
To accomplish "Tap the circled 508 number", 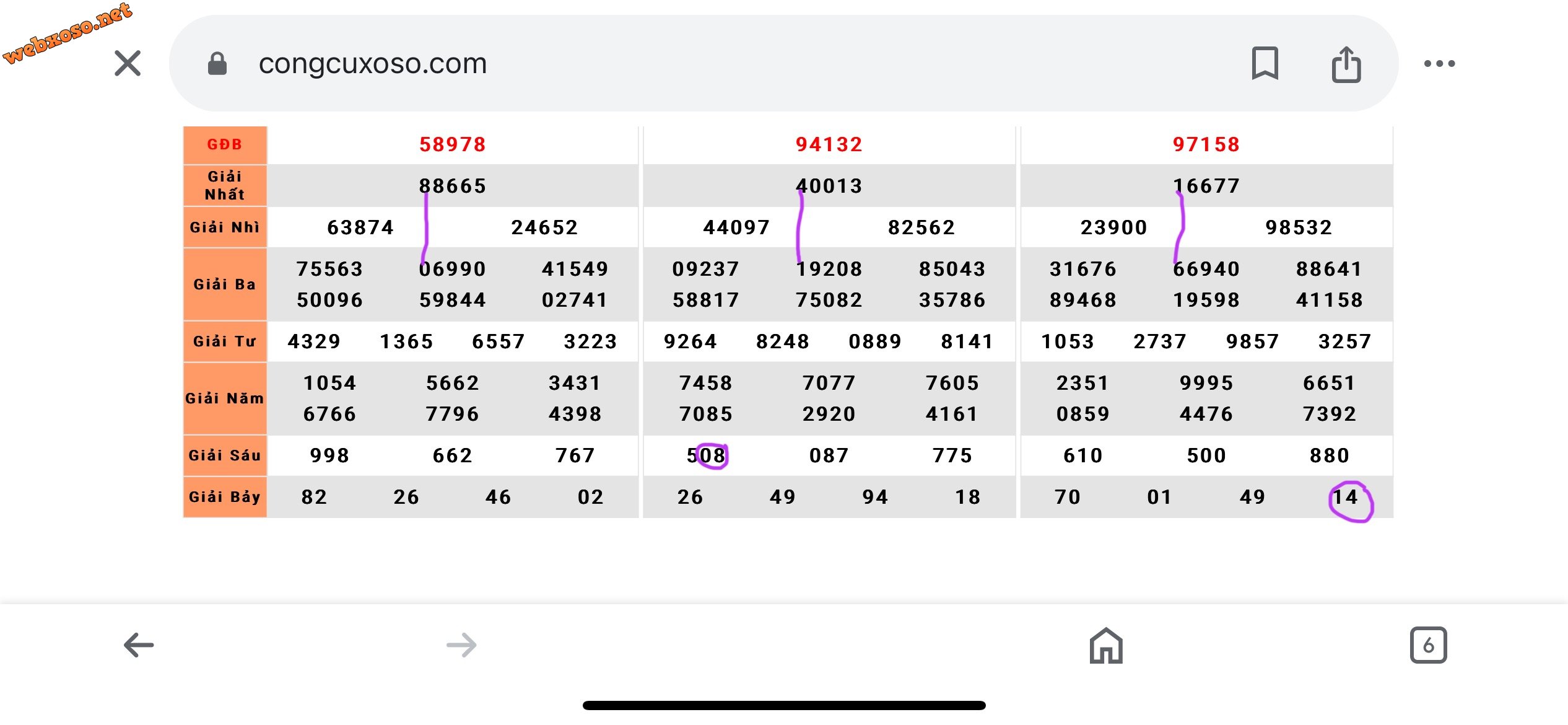I will pos(706,455).
